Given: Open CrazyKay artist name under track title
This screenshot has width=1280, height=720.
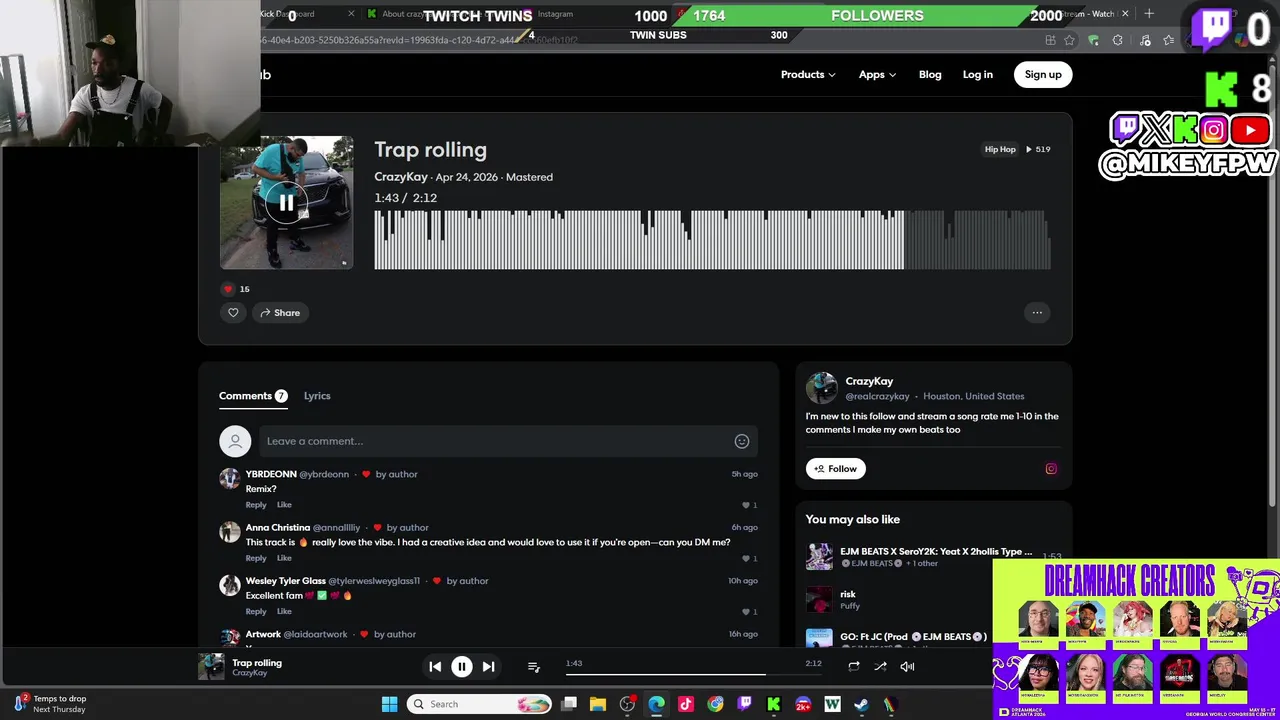Looking at the screenshot, I should coord(401,177).
